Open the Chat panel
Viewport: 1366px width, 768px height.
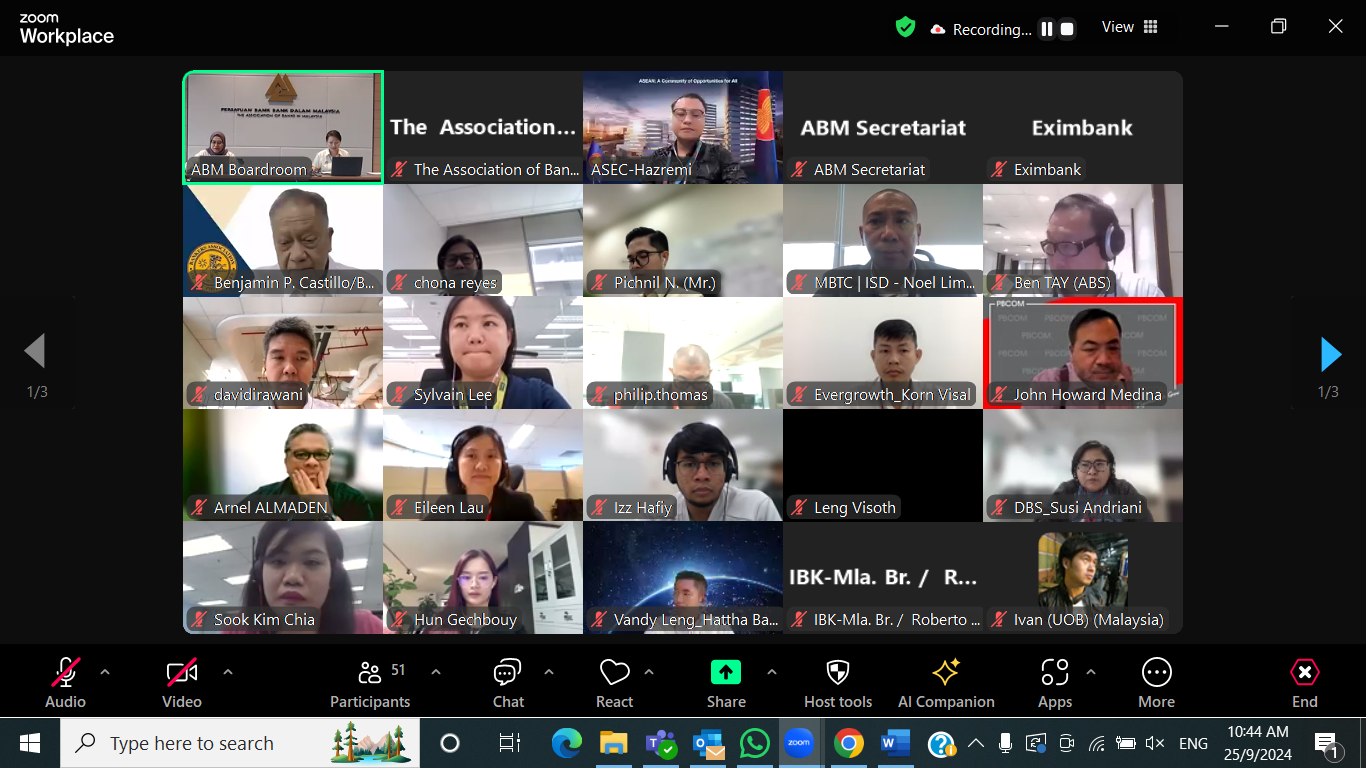[x=508, y=682]
